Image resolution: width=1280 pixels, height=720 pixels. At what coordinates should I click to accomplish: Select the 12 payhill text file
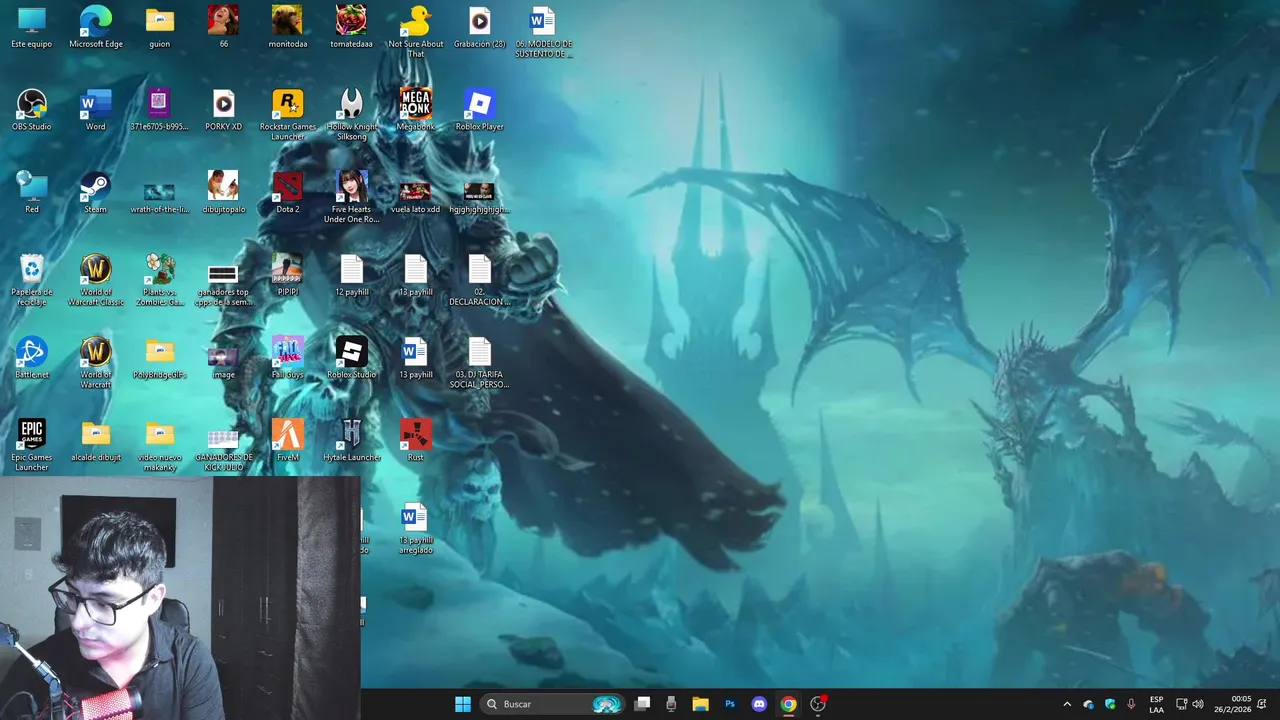coord(351,276)
